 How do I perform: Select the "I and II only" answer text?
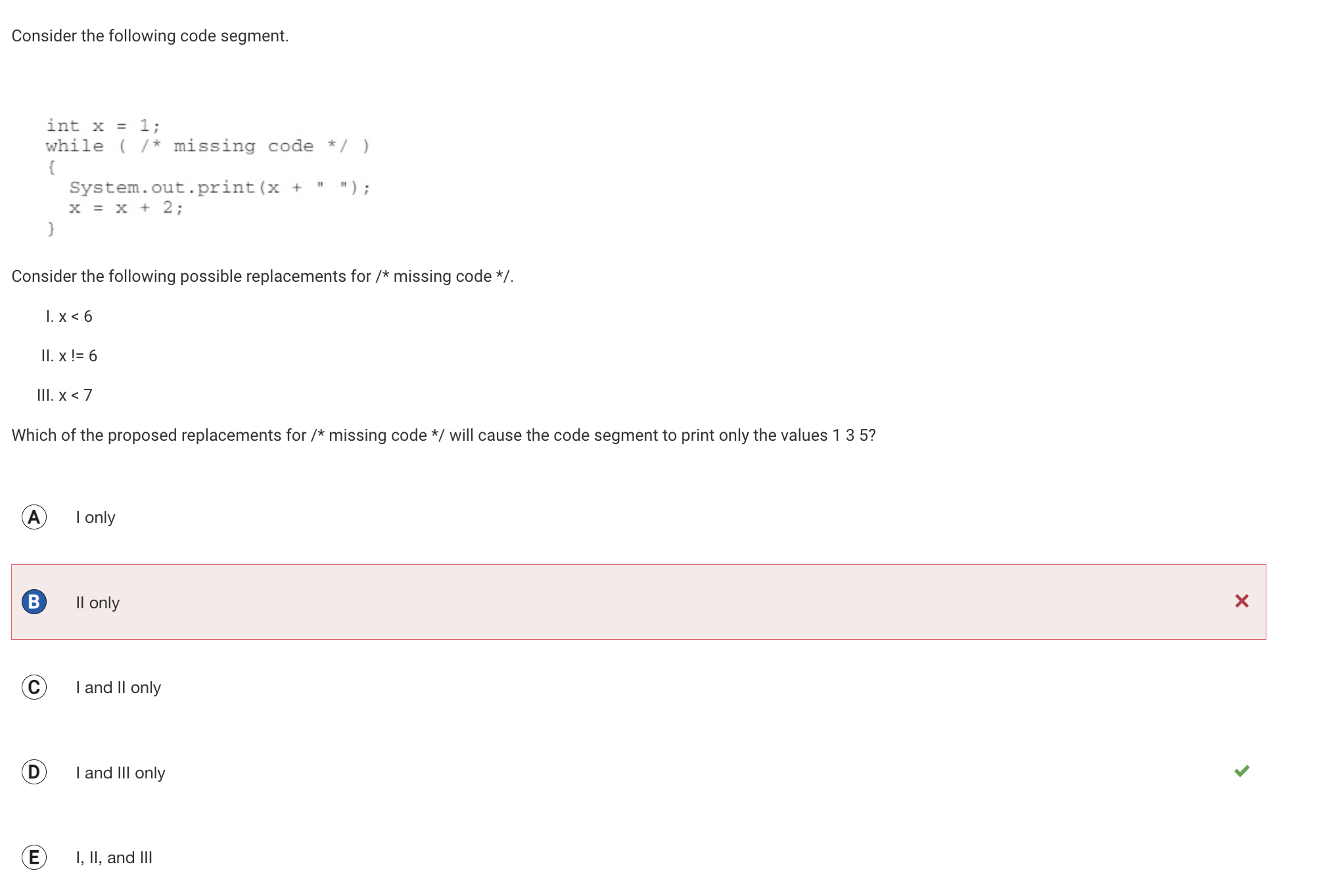tap(118, 688)
